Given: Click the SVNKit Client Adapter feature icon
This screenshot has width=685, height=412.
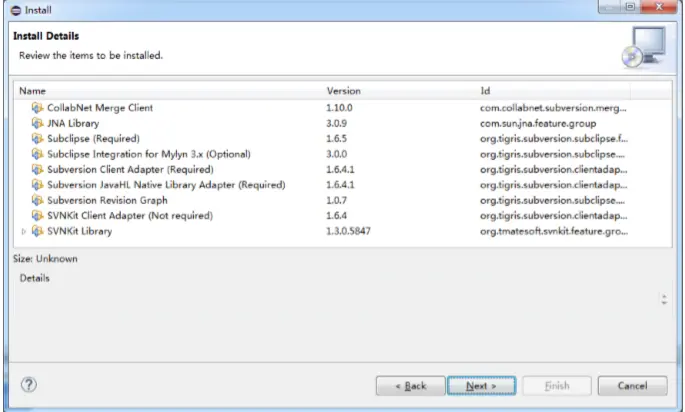Looking at the screenshot, I should 38,215.
